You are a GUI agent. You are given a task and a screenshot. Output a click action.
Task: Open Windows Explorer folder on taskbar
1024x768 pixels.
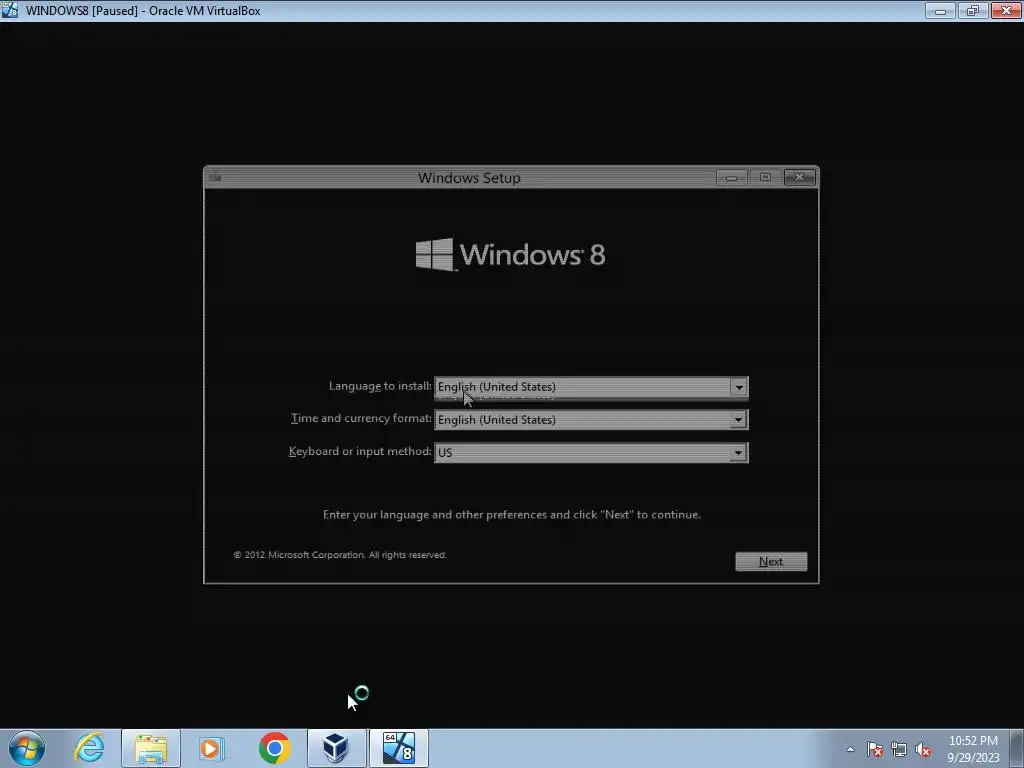[x=151, y=748]
